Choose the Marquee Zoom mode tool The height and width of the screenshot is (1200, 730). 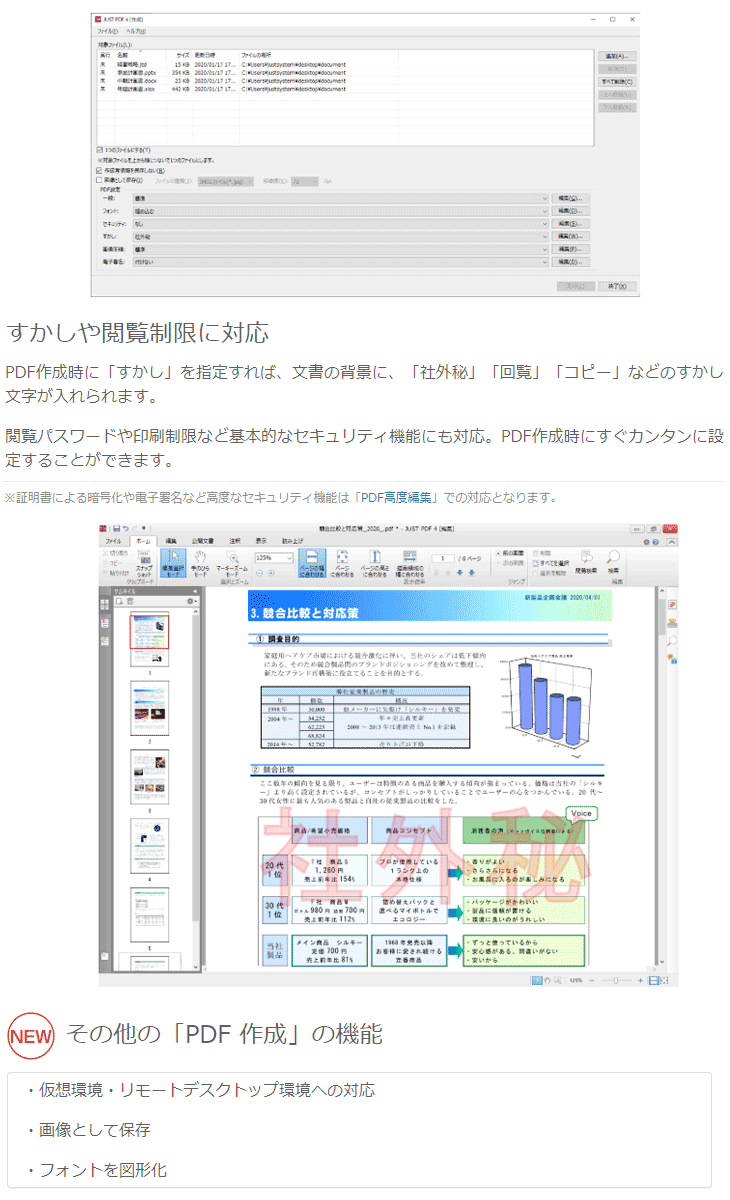pyautogui.click(x=232, y=565)
